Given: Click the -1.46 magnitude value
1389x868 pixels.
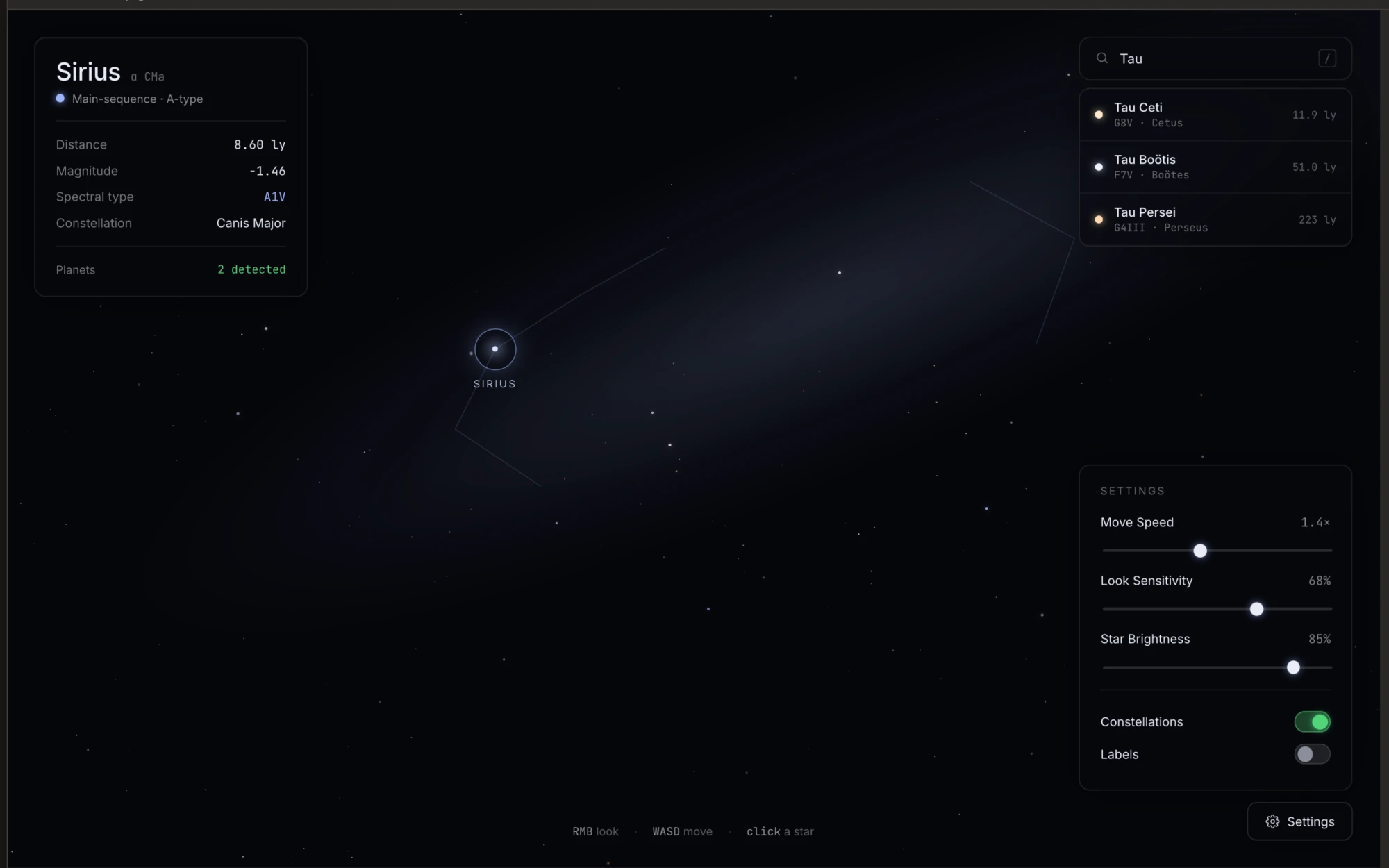Looking at the screenshot, I should point(267,171).
